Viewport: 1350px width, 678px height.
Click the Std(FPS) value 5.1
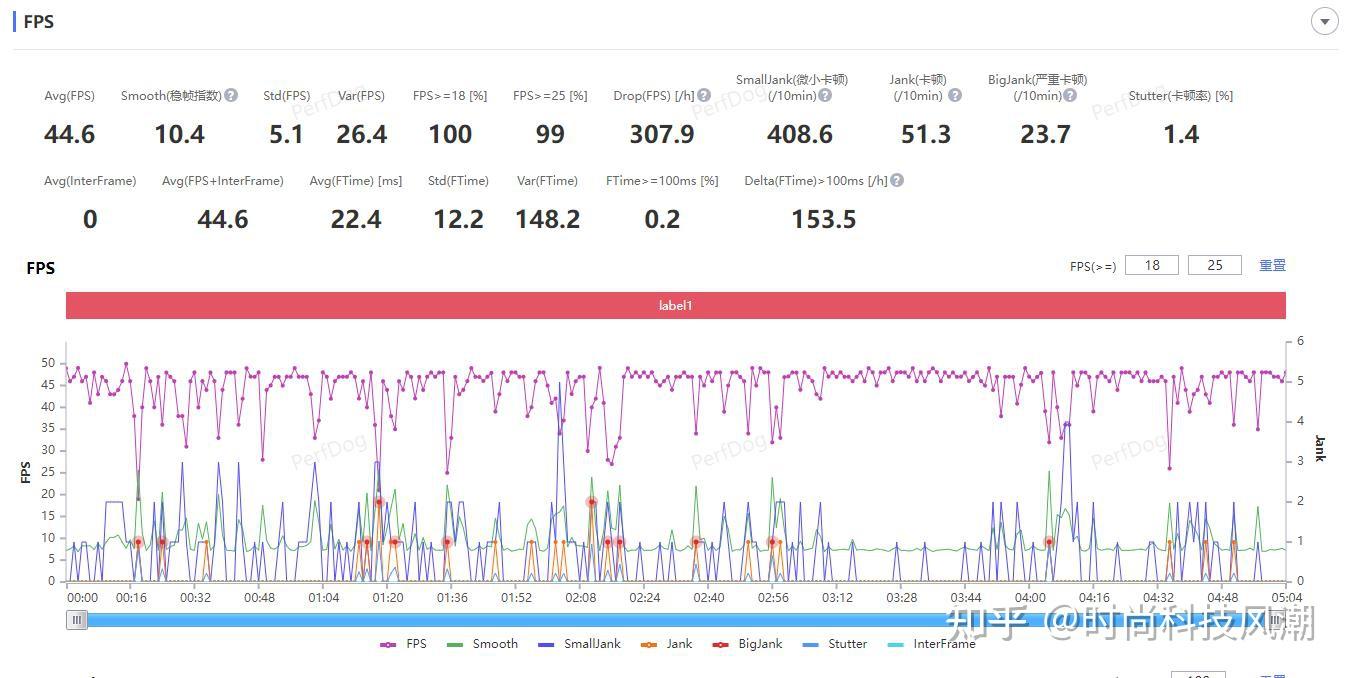286,134
